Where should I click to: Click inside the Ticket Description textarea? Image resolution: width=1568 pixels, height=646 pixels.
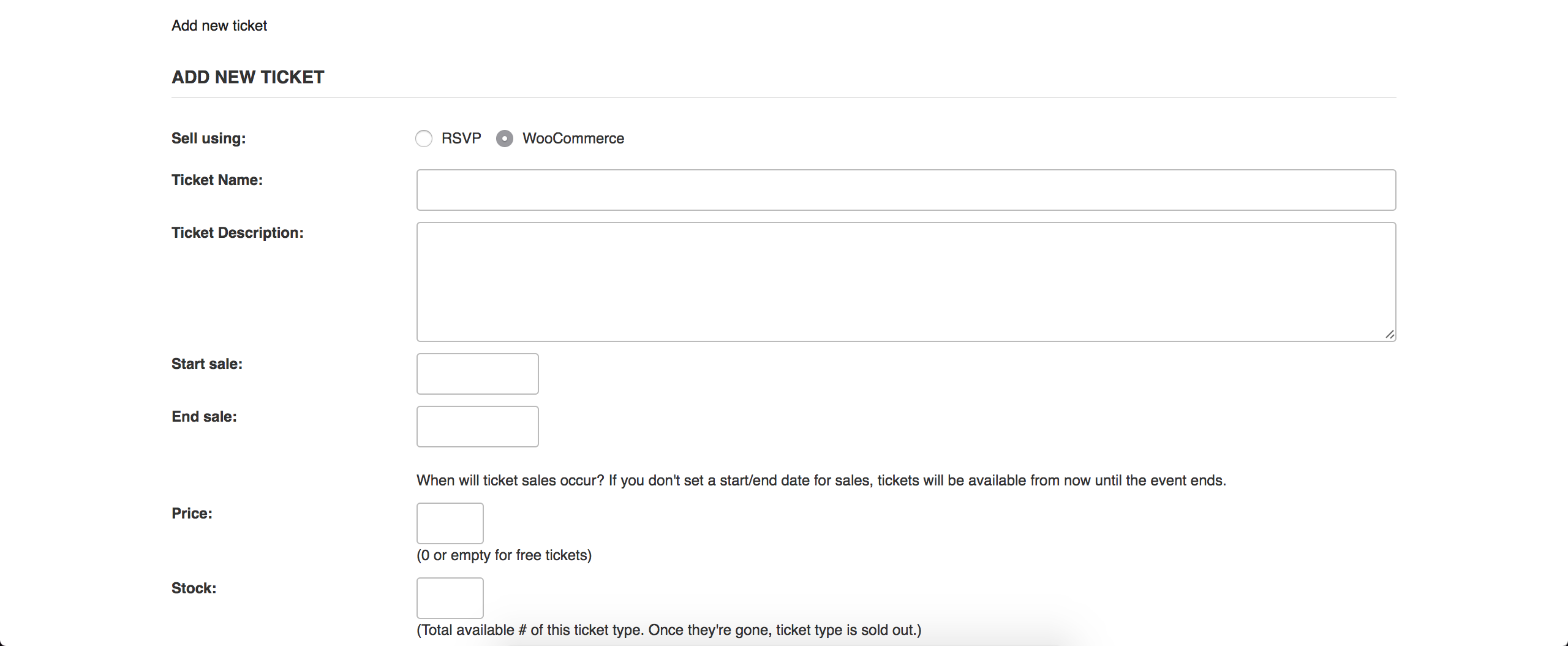(x=906, y=281)
